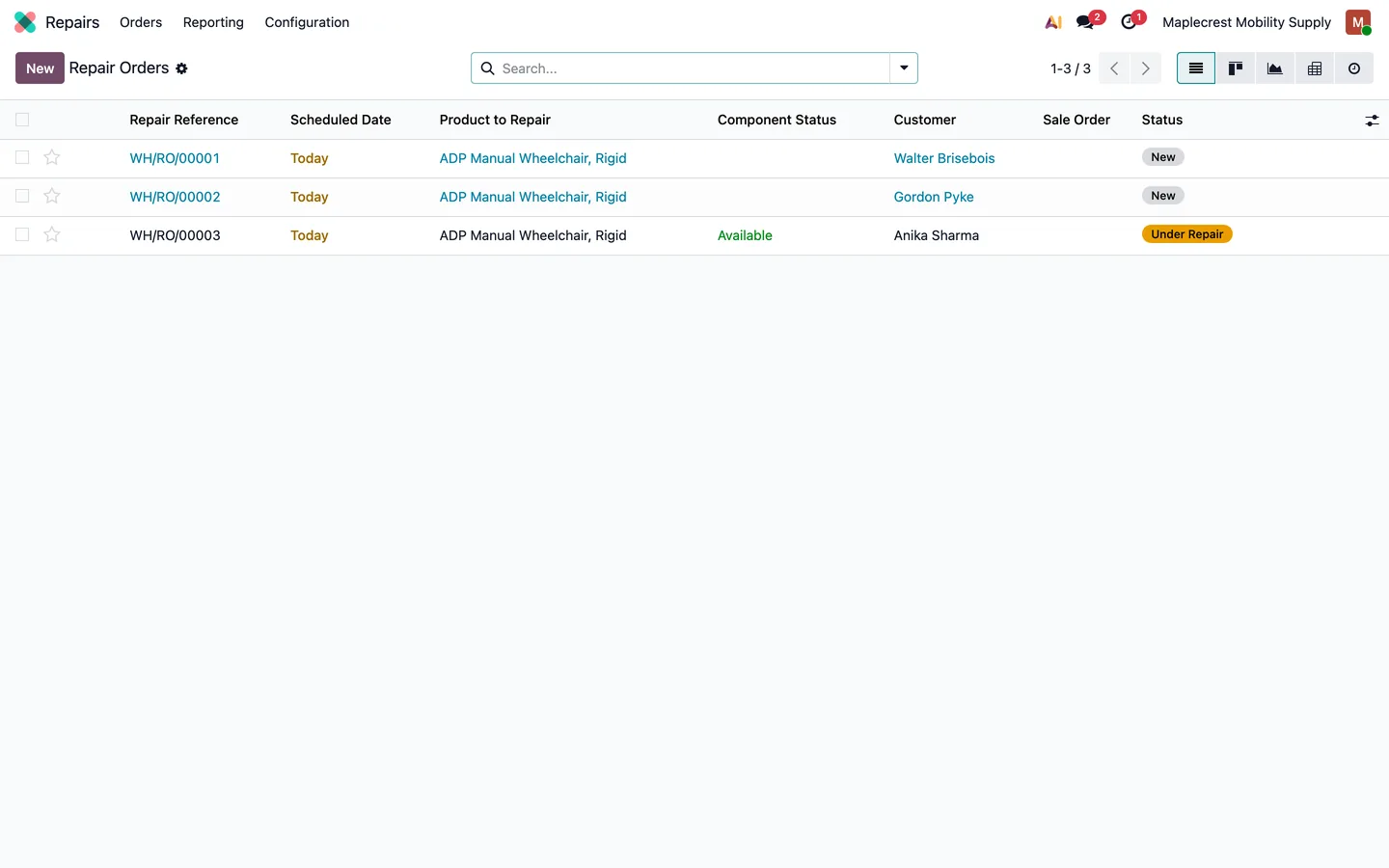This screenshot has width=1389, height=868.
Task: Switch to Graph view
Action: (1274, 68)
